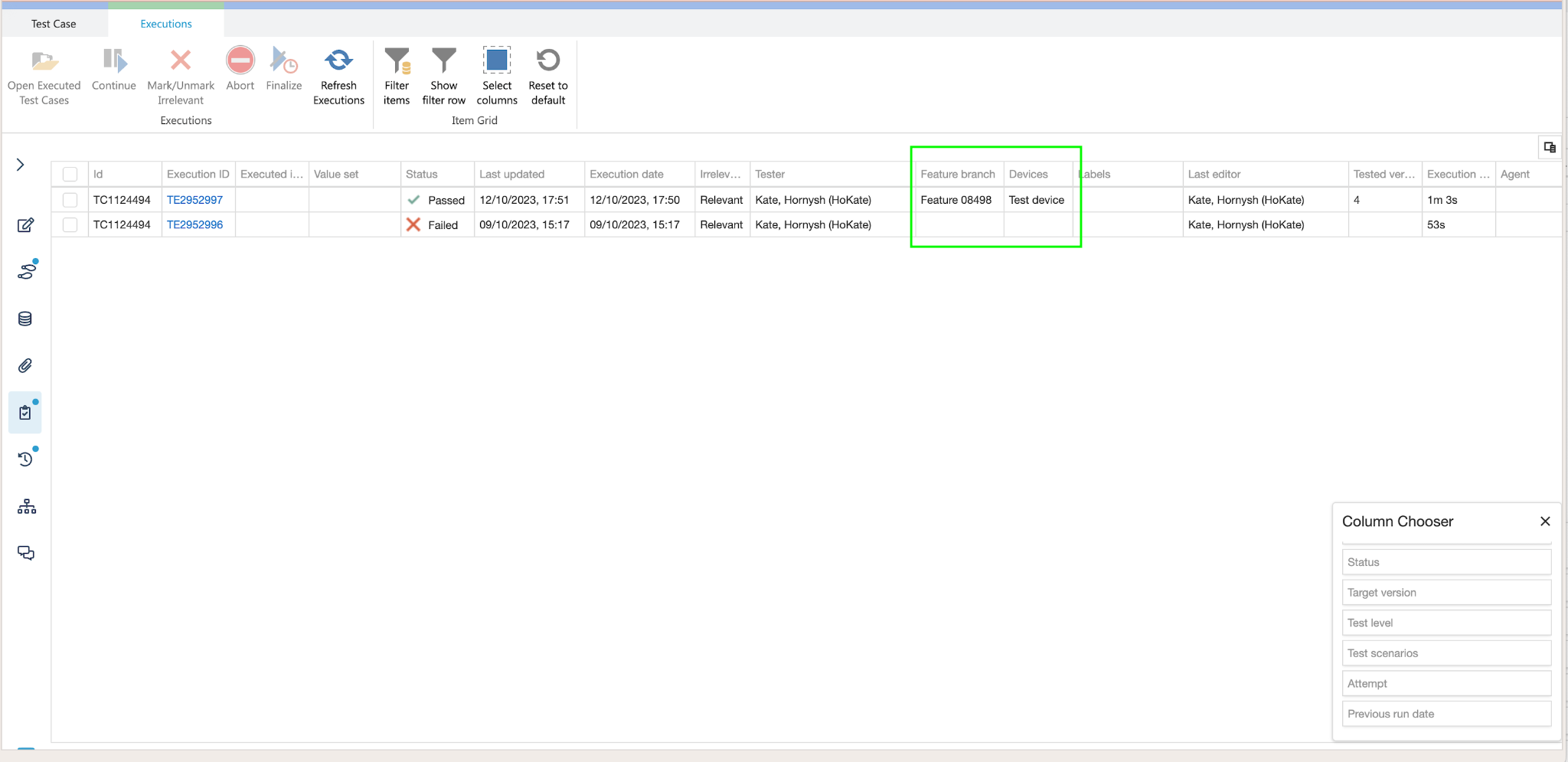Open the history clock sidebar icon
This screenshot has width=1568, height=762.
pos(25,459)
